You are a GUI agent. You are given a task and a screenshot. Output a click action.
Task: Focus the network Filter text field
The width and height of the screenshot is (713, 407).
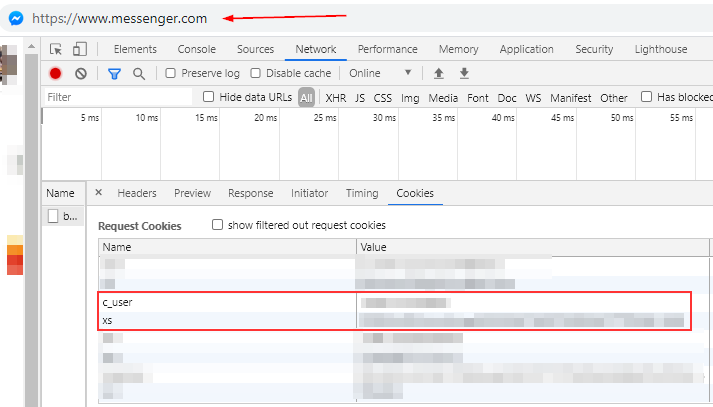point(118,97)
